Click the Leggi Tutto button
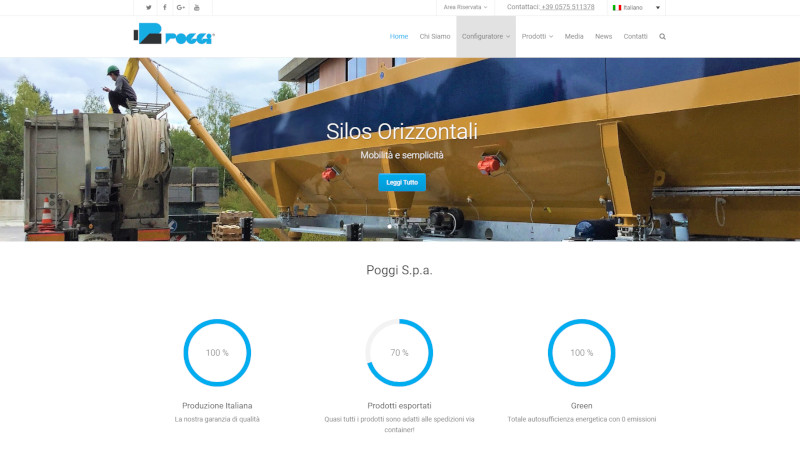This screenshot has width=800, height=454. (x=402, y=183)
